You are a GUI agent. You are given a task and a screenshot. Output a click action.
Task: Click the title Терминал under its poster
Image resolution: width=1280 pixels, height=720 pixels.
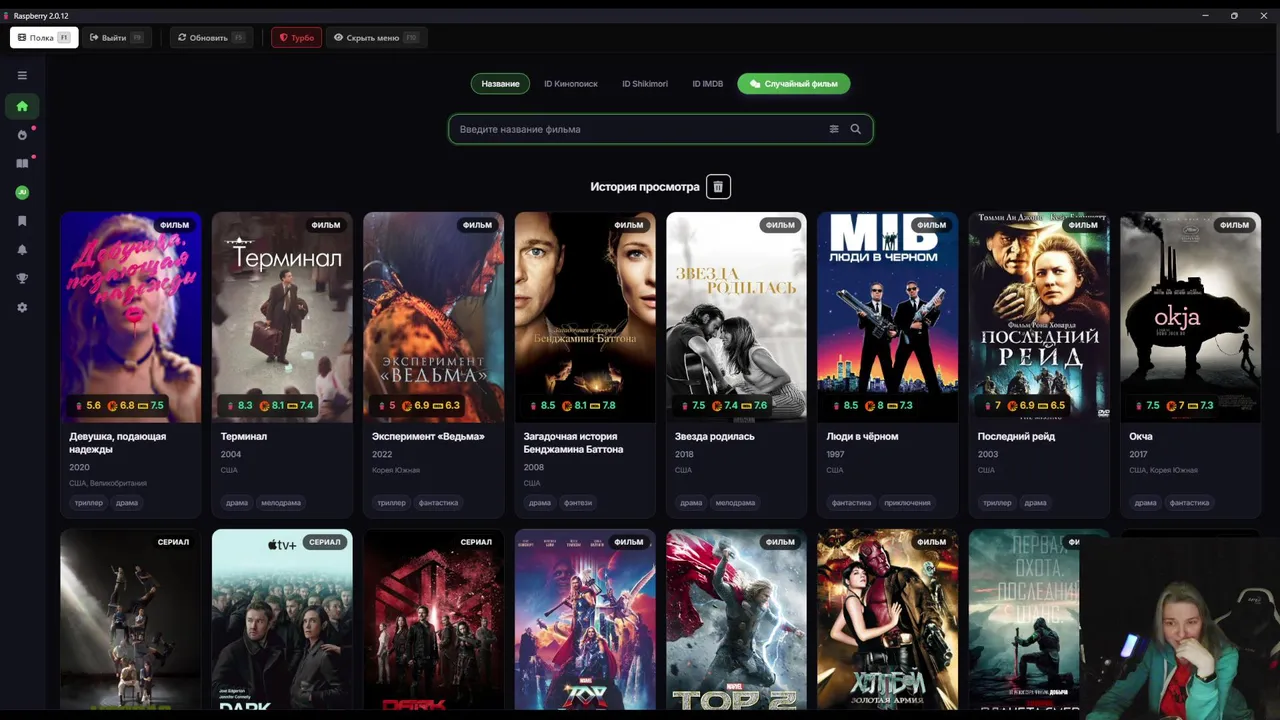[244, 437]
